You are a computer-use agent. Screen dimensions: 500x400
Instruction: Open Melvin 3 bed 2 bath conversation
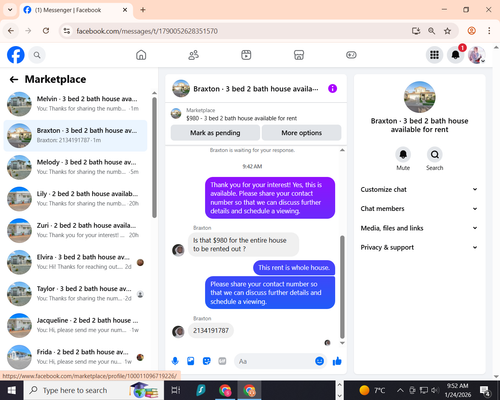[75, 104]
